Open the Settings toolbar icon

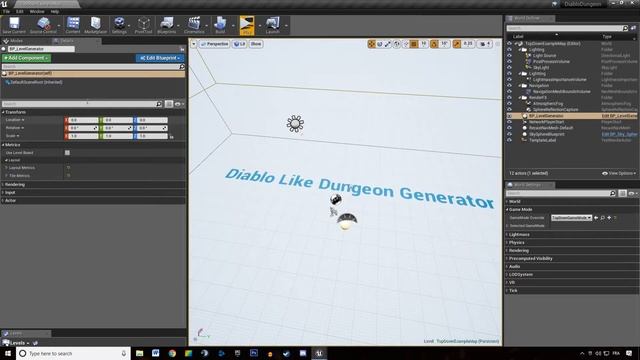pyautogui.click(x=119, y=25)
